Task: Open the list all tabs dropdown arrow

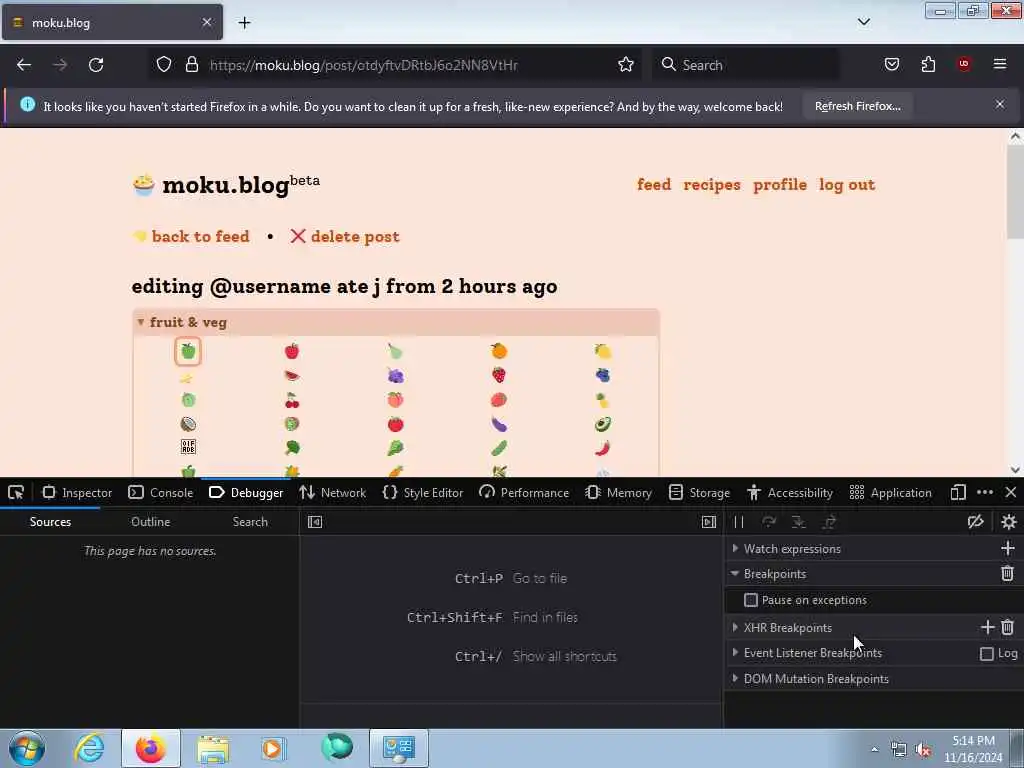Action: [863, 22]
